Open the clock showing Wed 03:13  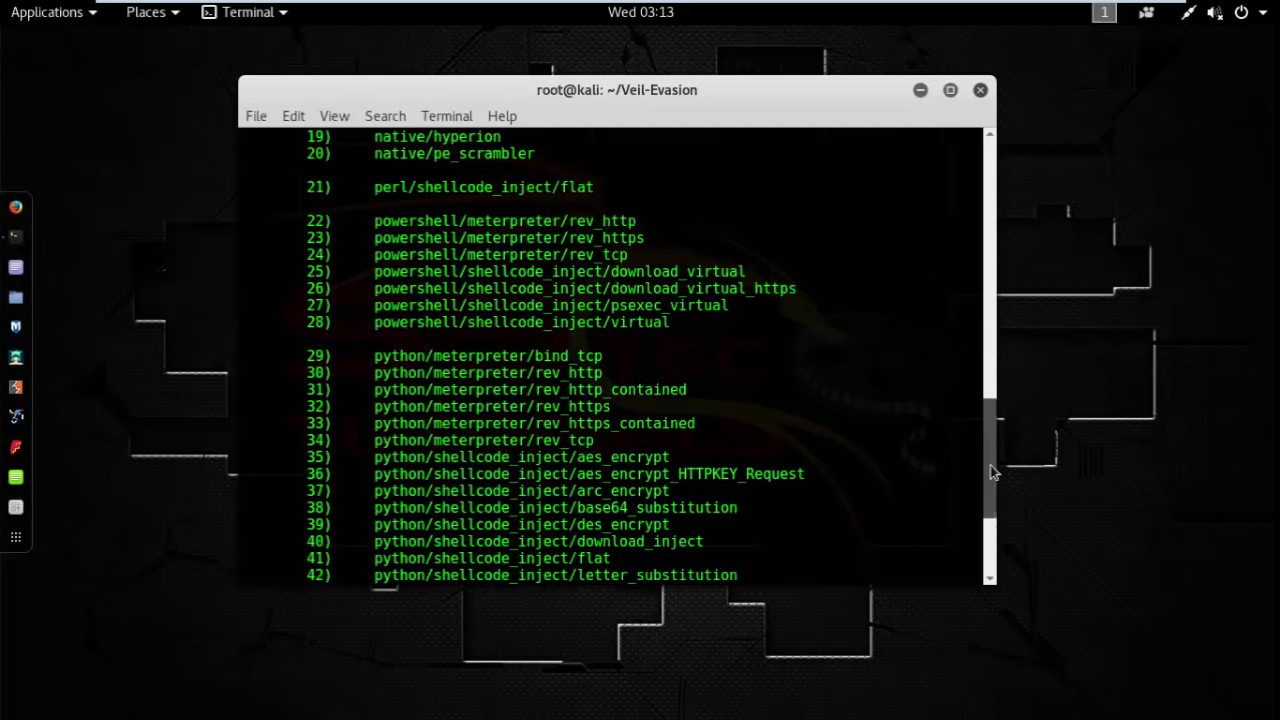(640, 12)
